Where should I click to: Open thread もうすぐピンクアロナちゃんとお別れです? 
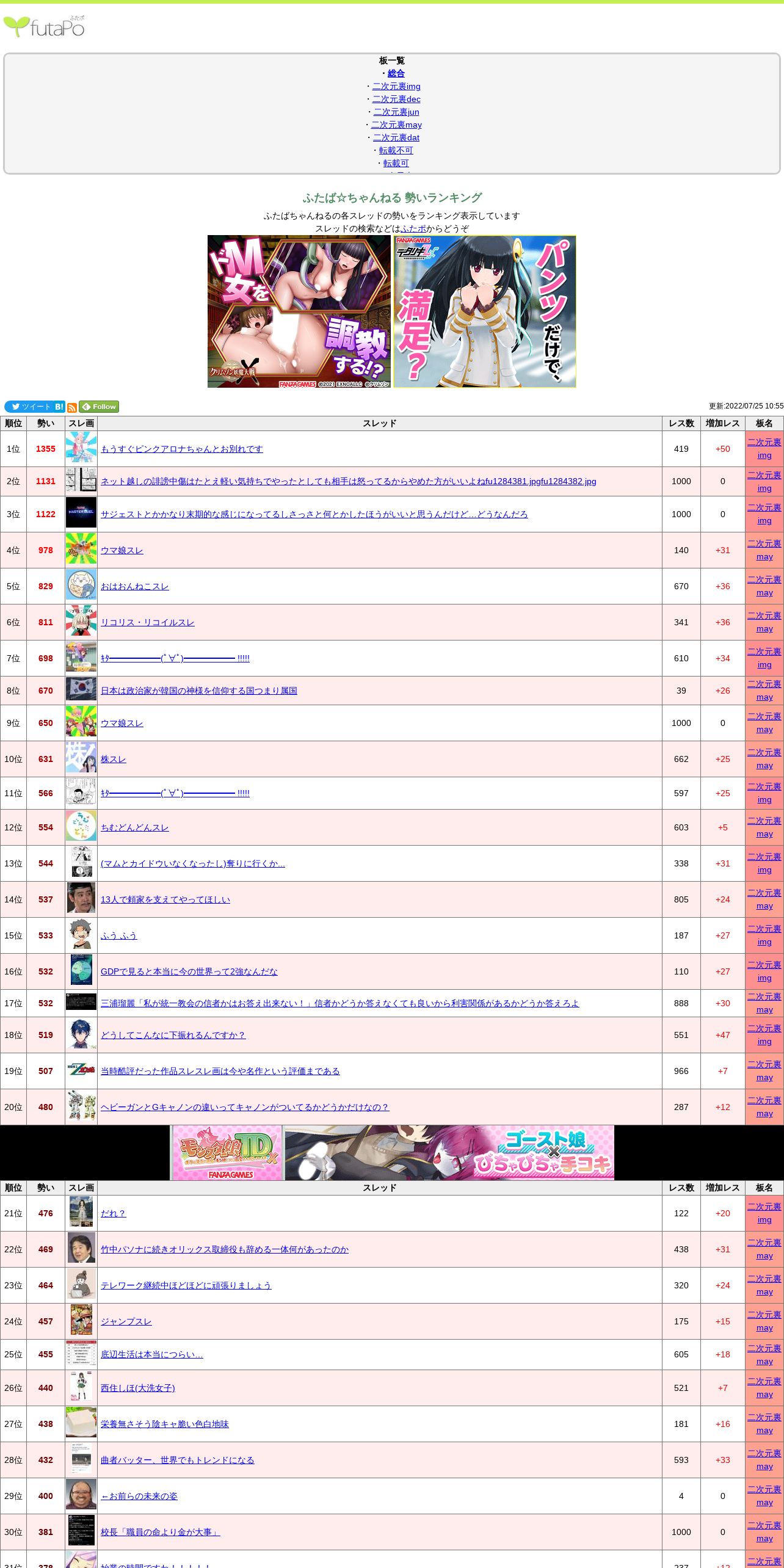pos(182,449)
